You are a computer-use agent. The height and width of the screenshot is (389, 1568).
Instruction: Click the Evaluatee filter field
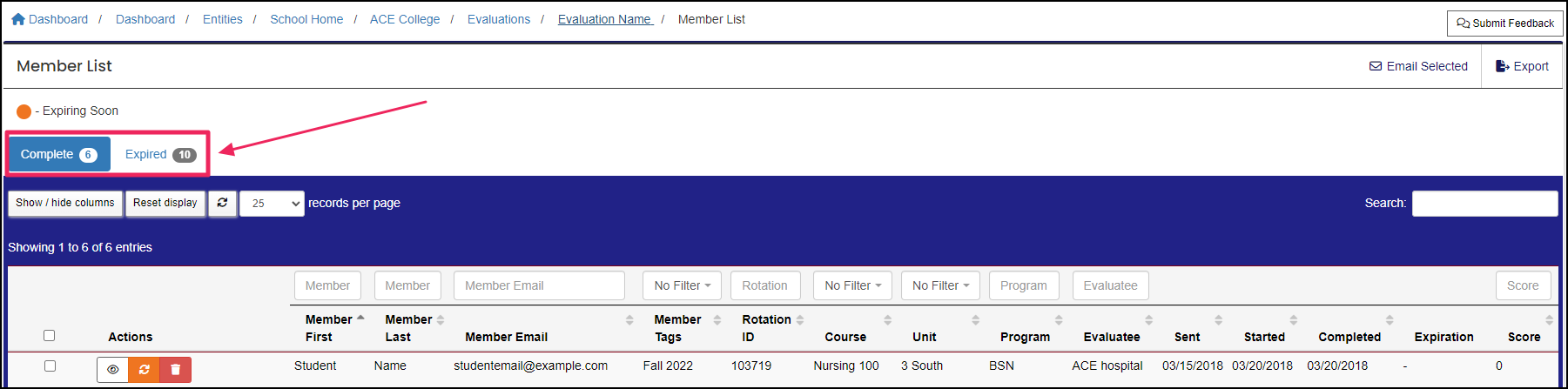[1111, 285]
